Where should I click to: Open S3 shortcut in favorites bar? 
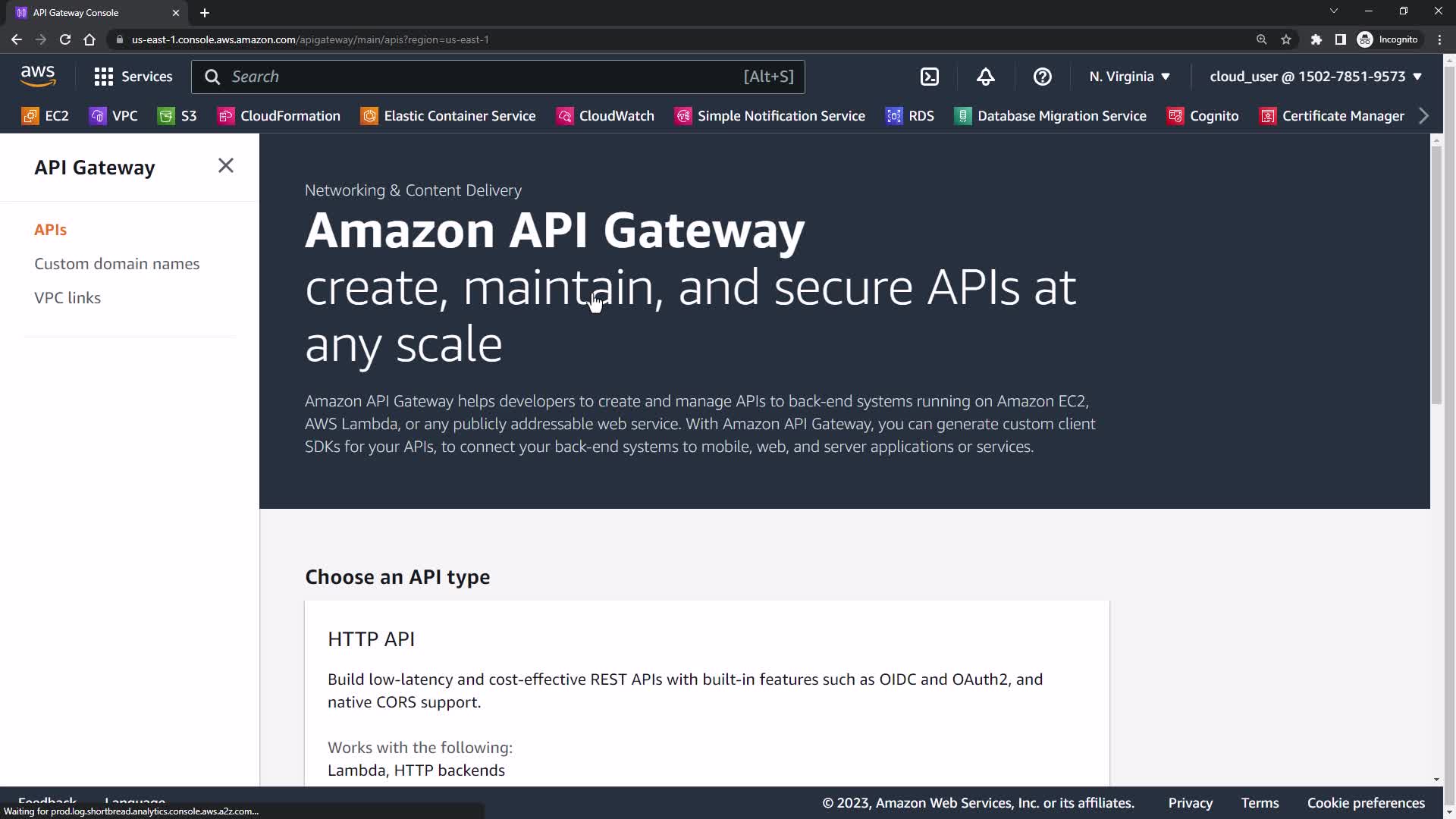click(x=177, y=116)
